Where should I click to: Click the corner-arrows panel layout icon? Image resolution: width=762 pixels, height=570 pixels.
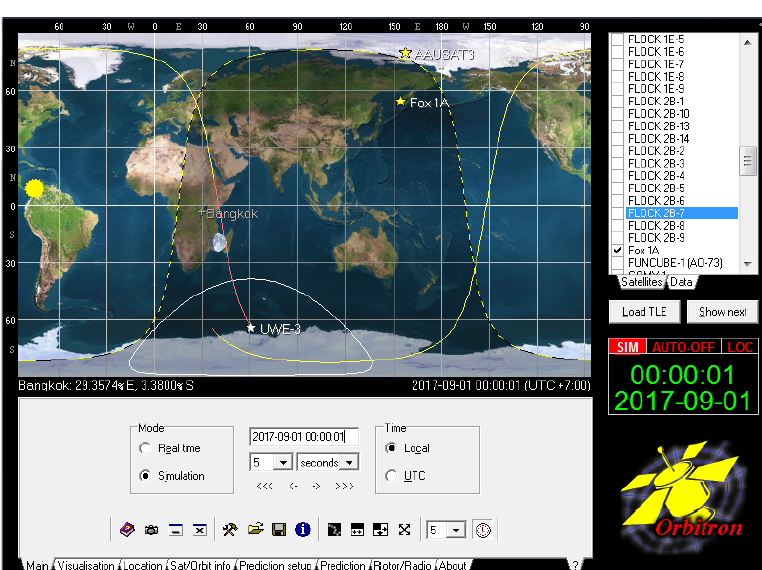click(381, 529)
